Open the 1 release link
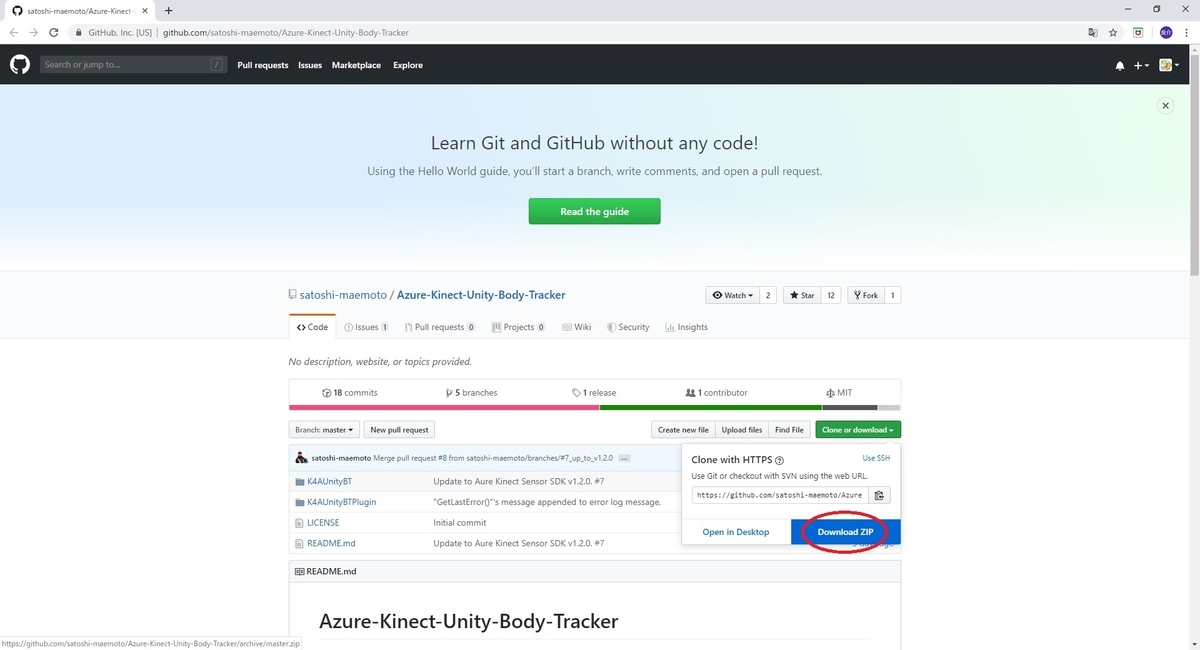 [594, 393]
